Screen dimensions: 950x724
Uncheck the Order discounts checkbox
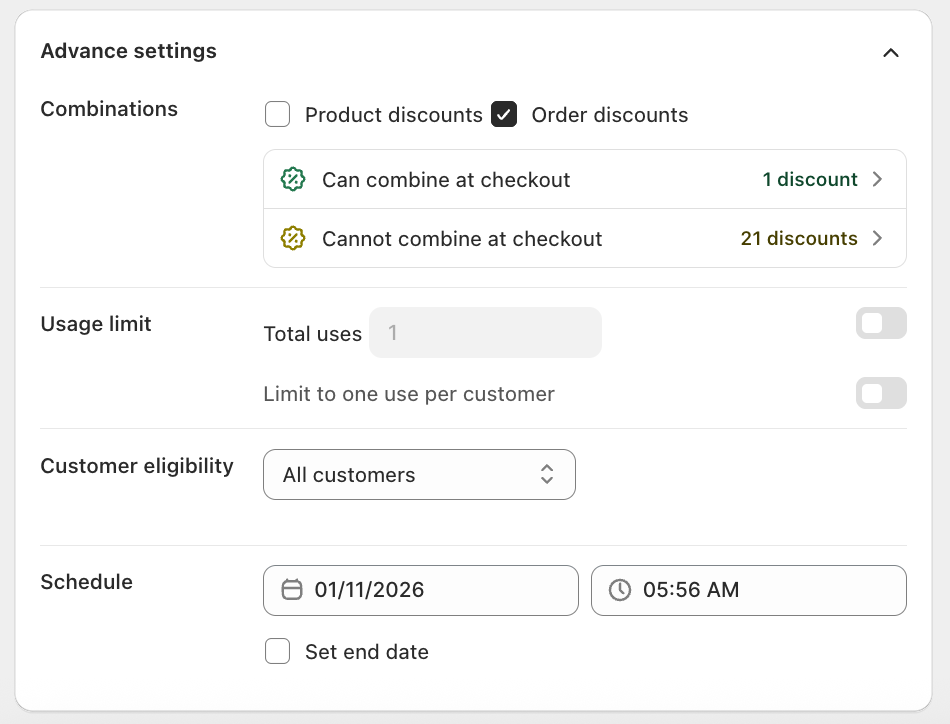coord(504,115)
